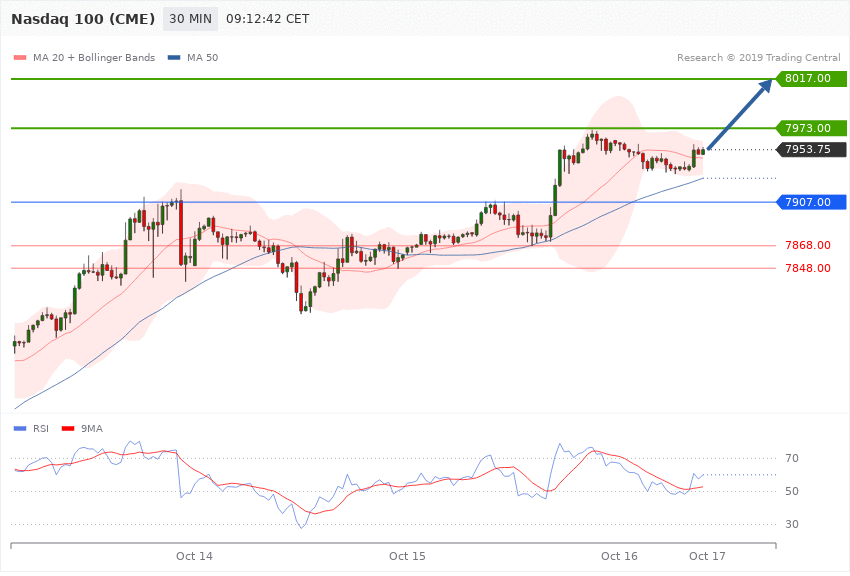This screenshot has width=850, height=576.
Task: Click the MA 50 legend label
Action: [x=202, y=58]
